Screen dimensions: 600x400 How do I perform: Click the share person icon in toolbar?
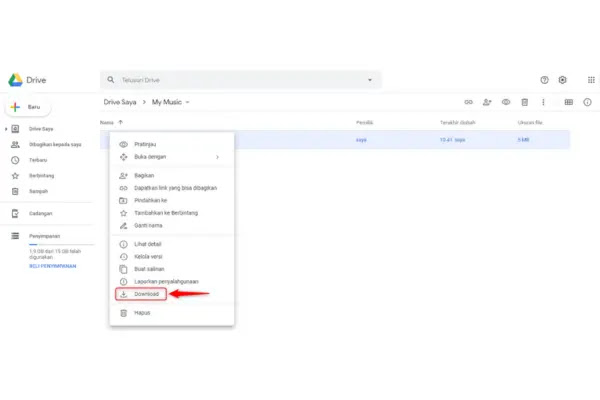tap(487, 102)
